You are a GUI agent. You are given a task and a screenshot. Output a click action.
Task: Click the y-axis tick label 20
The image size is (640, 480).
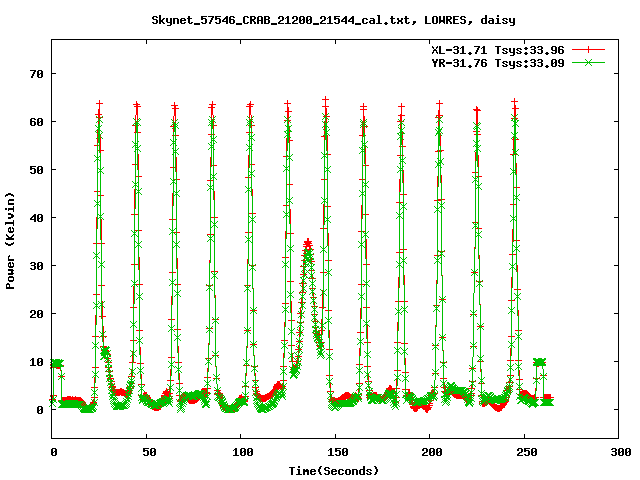36,314
